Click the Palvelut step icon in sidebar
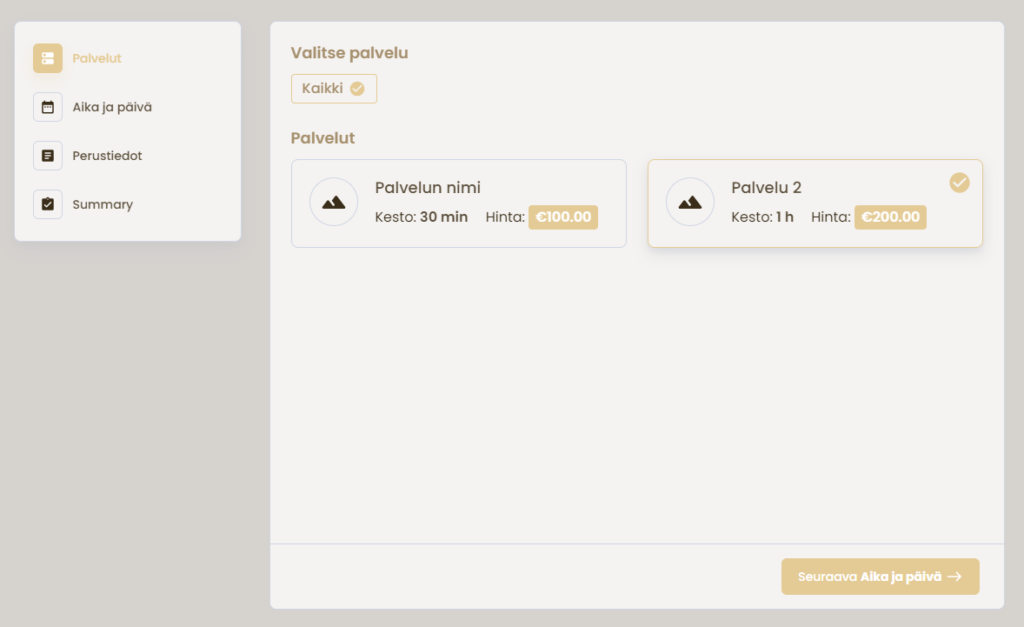 (x=47, y=58)
